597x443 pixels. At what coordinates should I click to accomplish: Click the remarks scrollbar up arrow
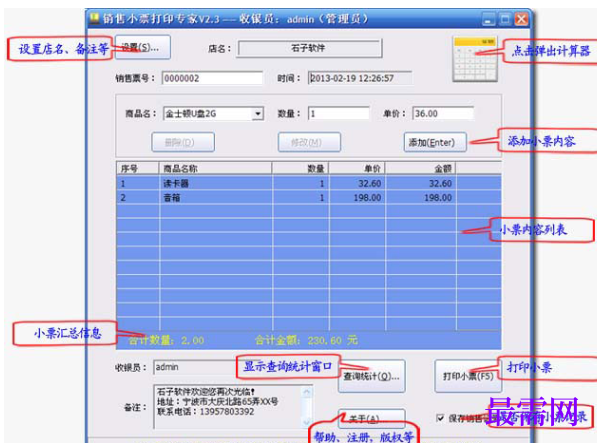[x=307, y=391]
